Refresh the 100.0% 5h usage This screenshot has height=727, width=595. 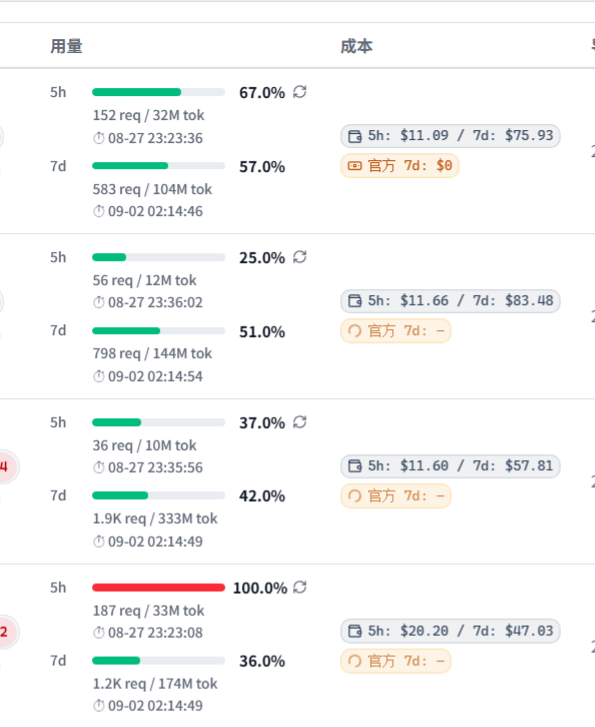click(300, 587)
